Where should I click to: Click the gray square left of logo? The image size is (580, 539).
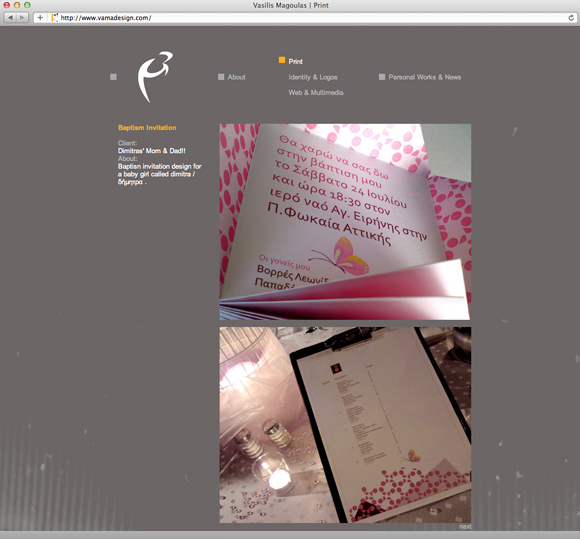[x=114, y=77]
